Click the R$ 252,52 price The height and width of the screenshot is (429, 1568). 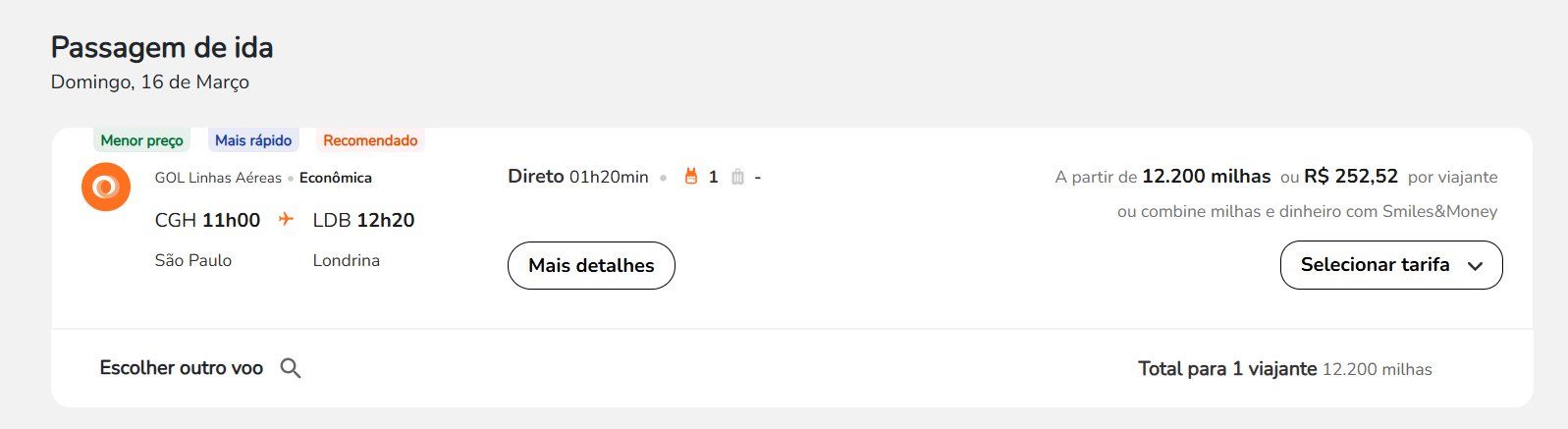[x=1351, y=177]
